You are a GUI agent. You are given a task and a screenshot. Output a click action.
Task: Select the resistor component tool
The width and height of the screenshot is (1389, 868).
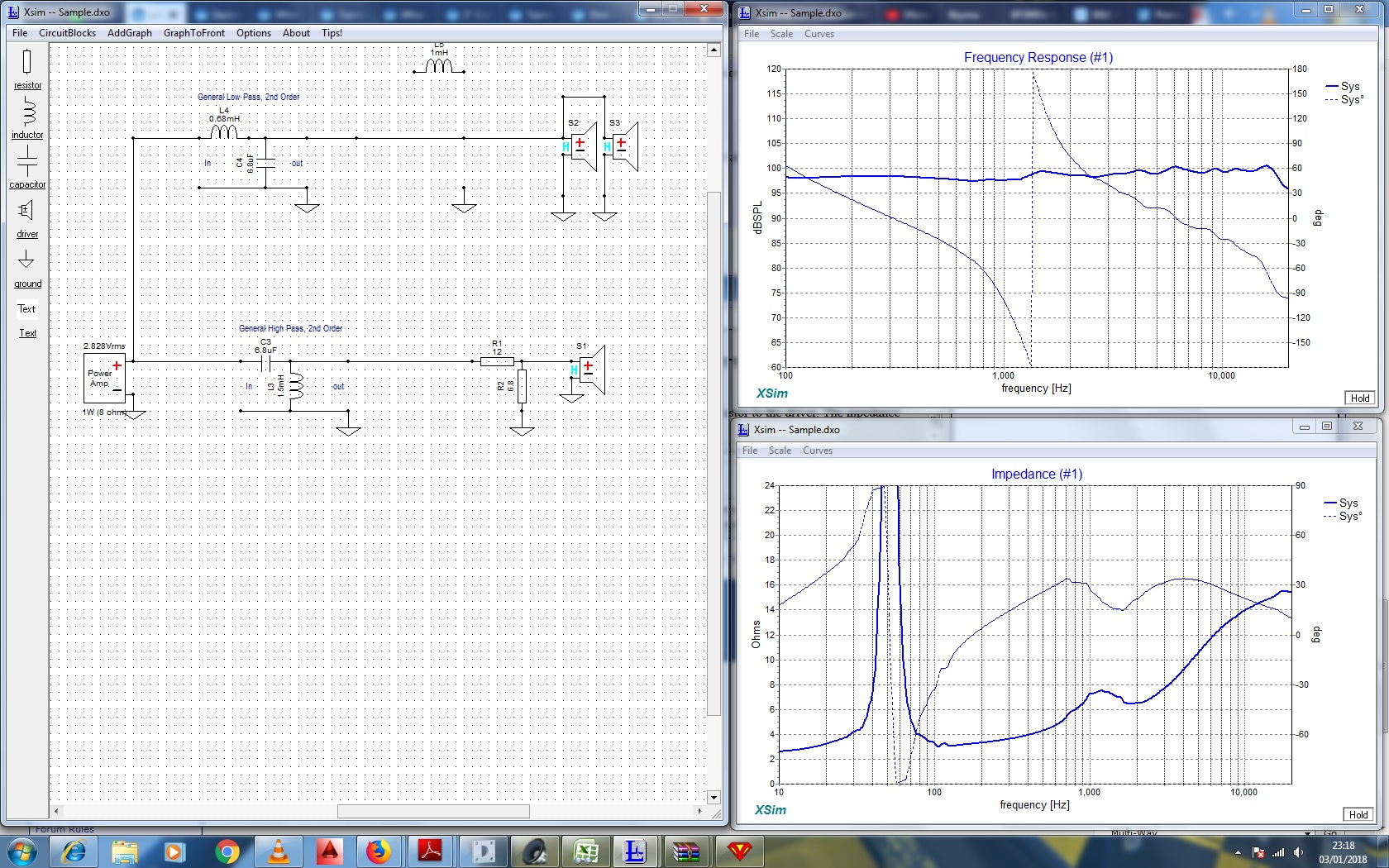coord(27,69)
